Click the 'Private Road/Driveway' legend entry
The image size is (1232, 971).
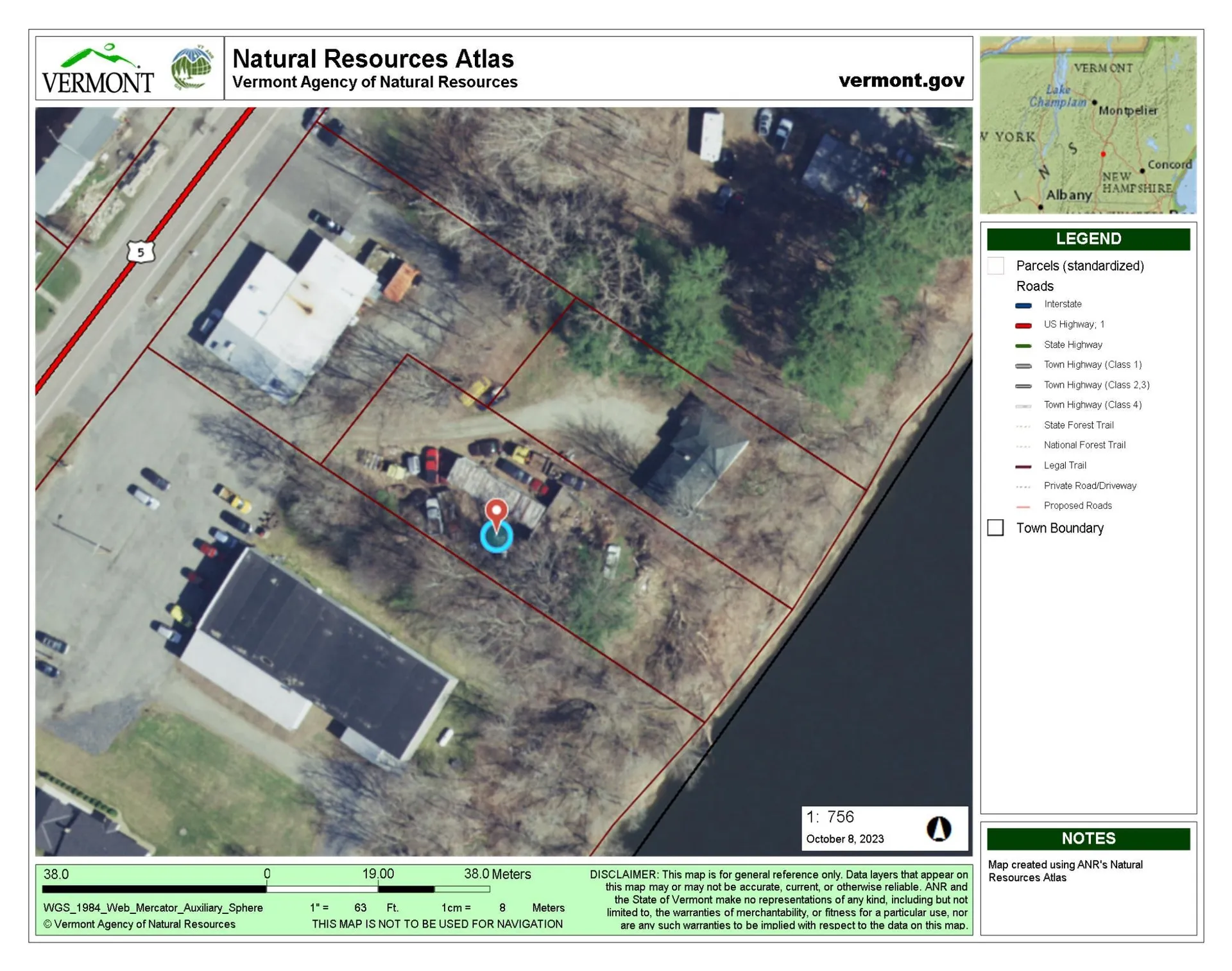click(1090, 486)
